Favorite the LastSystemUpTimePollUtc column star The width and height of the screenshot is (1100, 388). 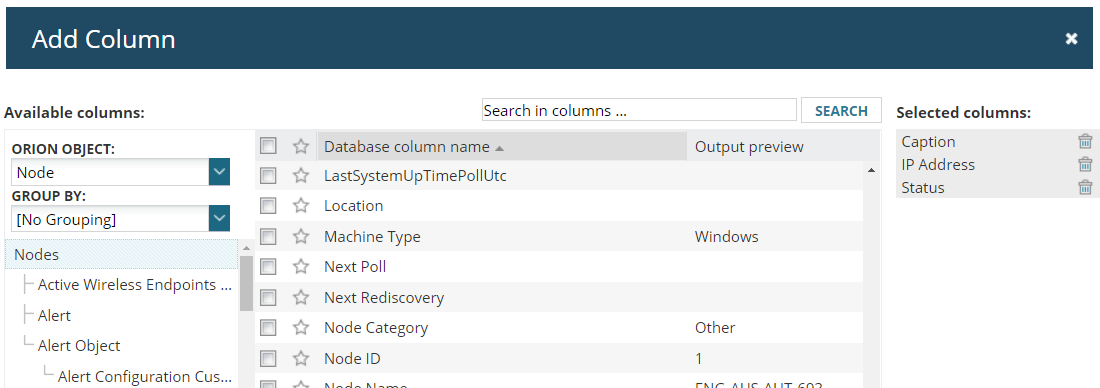(301, 175)
